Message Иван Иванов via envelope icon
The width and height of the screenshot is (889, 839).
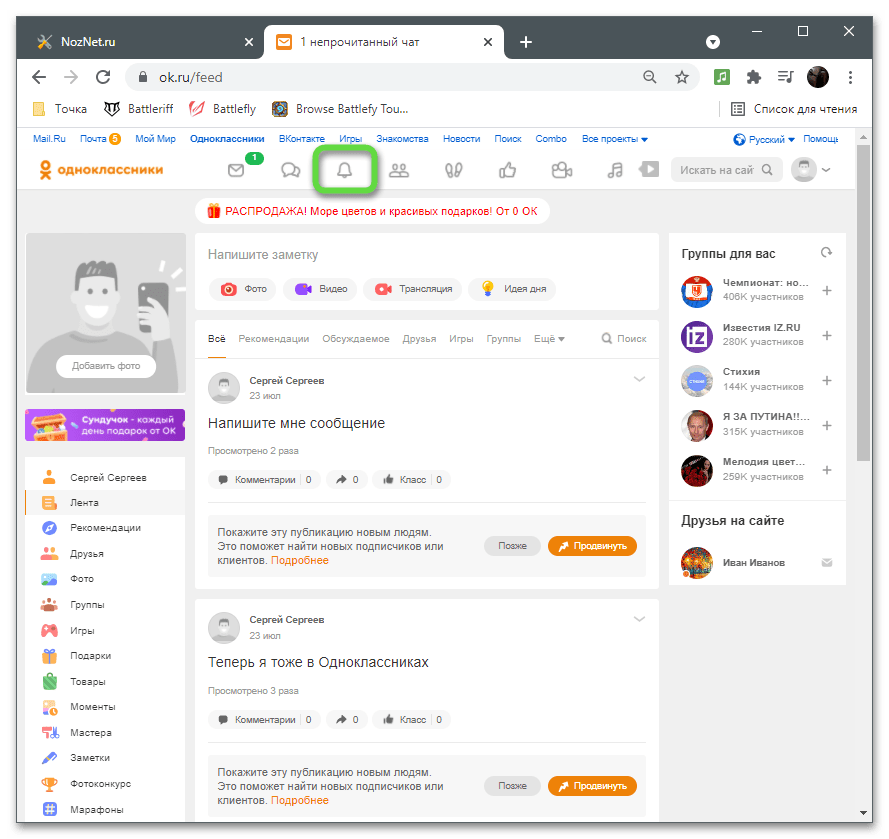click(x=827, y=562)
